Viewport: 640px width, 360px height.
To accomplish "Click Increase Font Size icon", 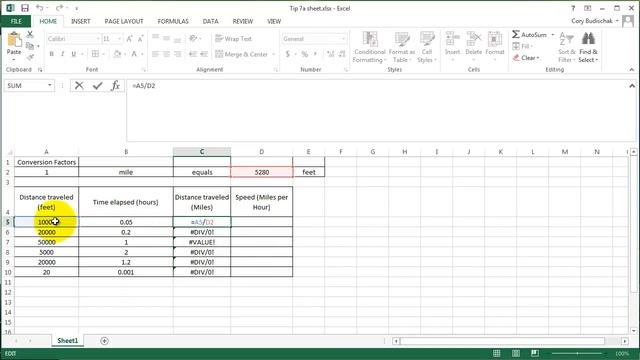I will coord(129,39).
